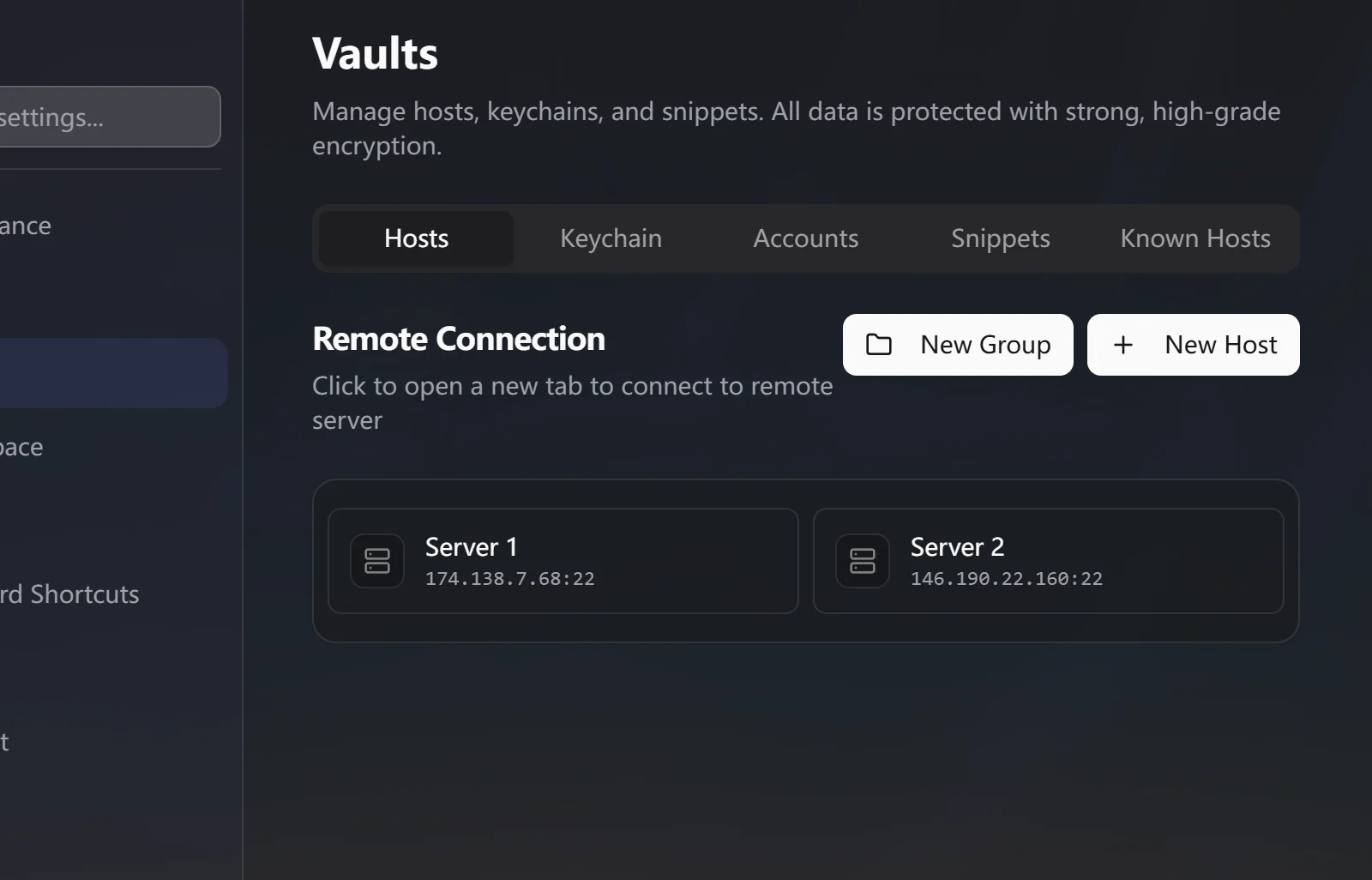Viewport: 1372px width, 880px height.
Task: View the Known Hosts tab
Action: tap(1194, 238)
